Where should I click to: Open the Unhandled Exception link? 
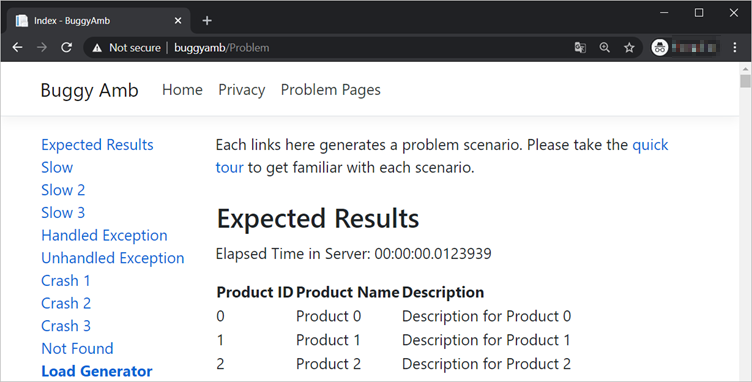(113, 258)
